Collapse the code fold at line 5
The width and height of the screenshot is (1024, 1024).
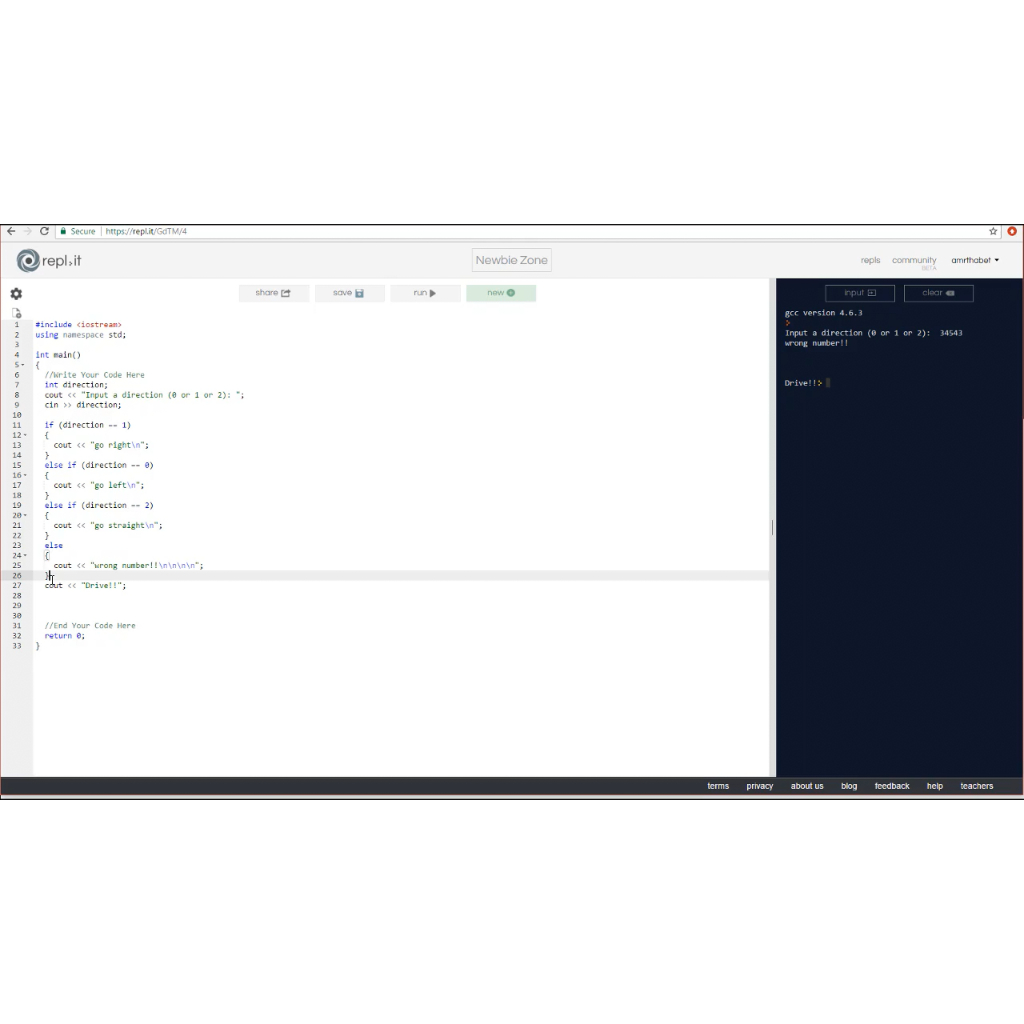(24, 365)
